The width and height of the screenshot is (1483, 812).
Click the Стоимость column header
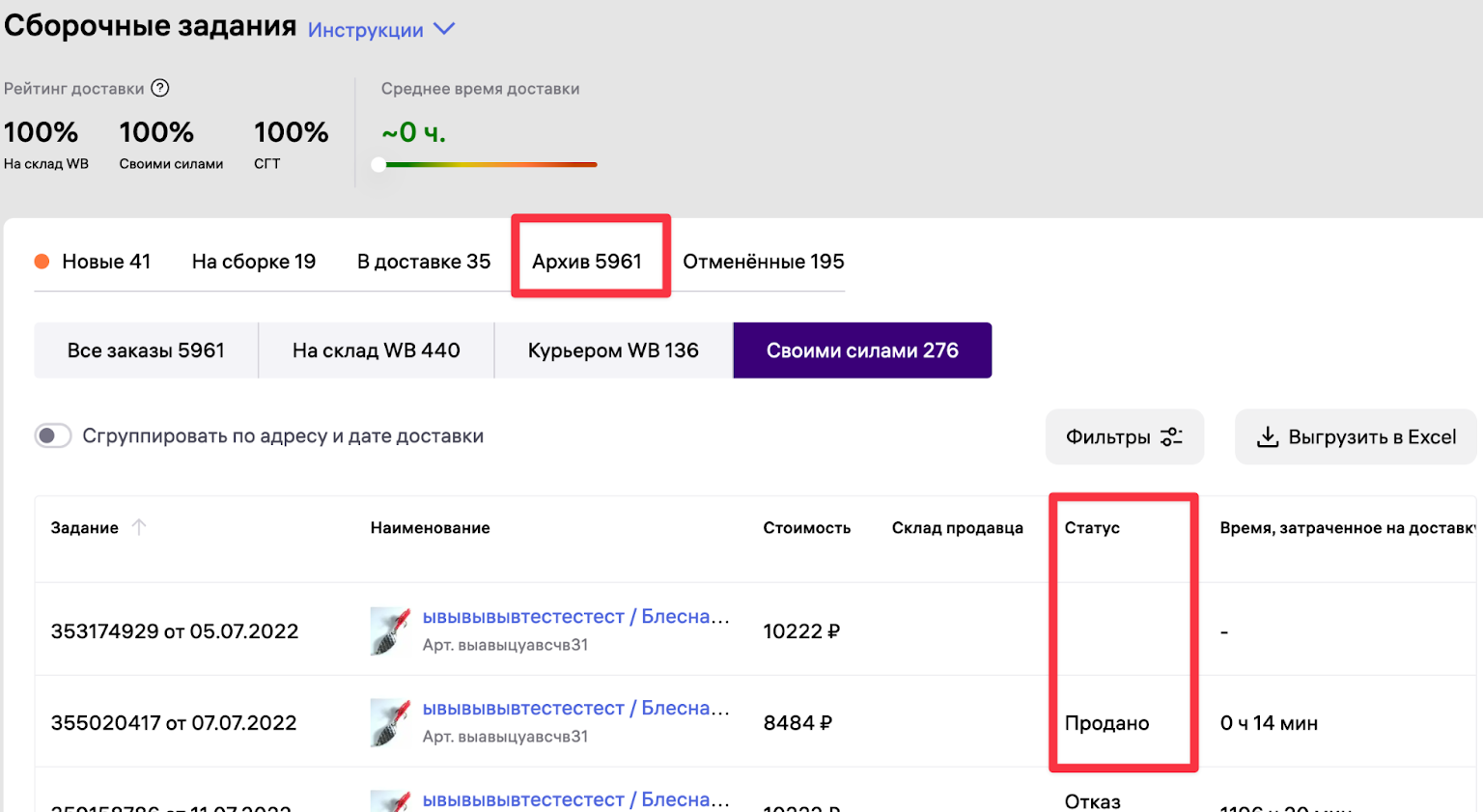tap(807, 528)
